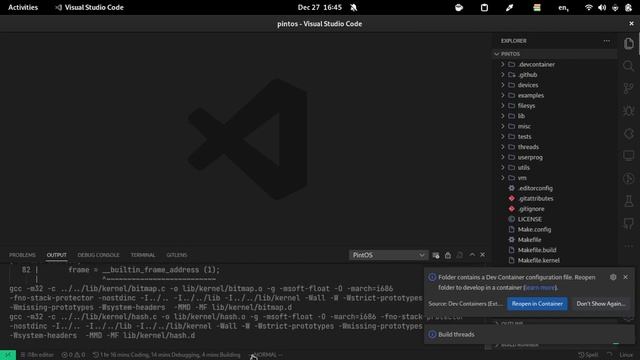Open the Source Control view
Viewport: 640px width, 360px height.
pos(629,88)
